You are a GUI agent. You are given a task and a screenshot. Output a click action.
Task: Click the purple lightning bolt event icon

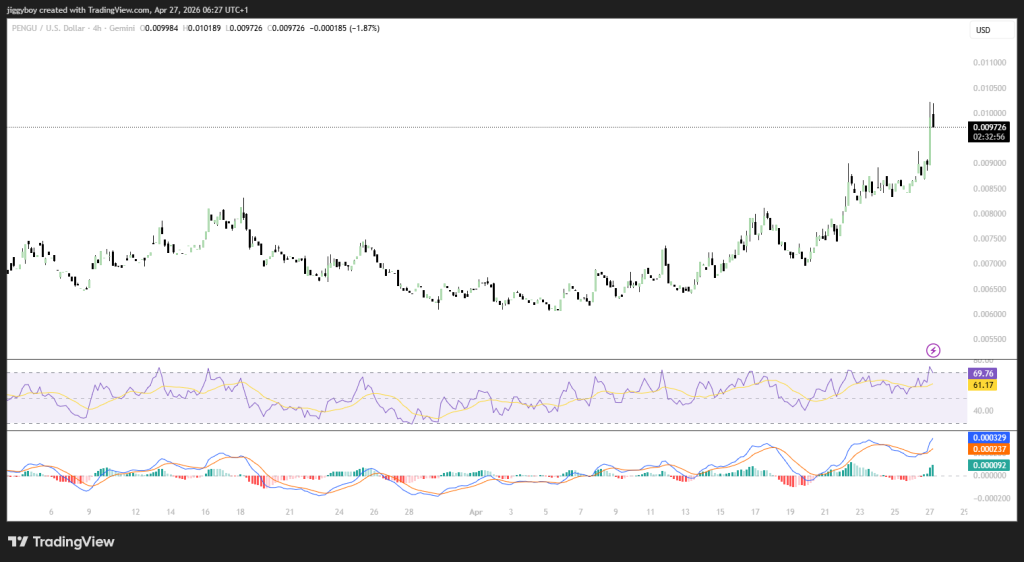click(933, 350)
